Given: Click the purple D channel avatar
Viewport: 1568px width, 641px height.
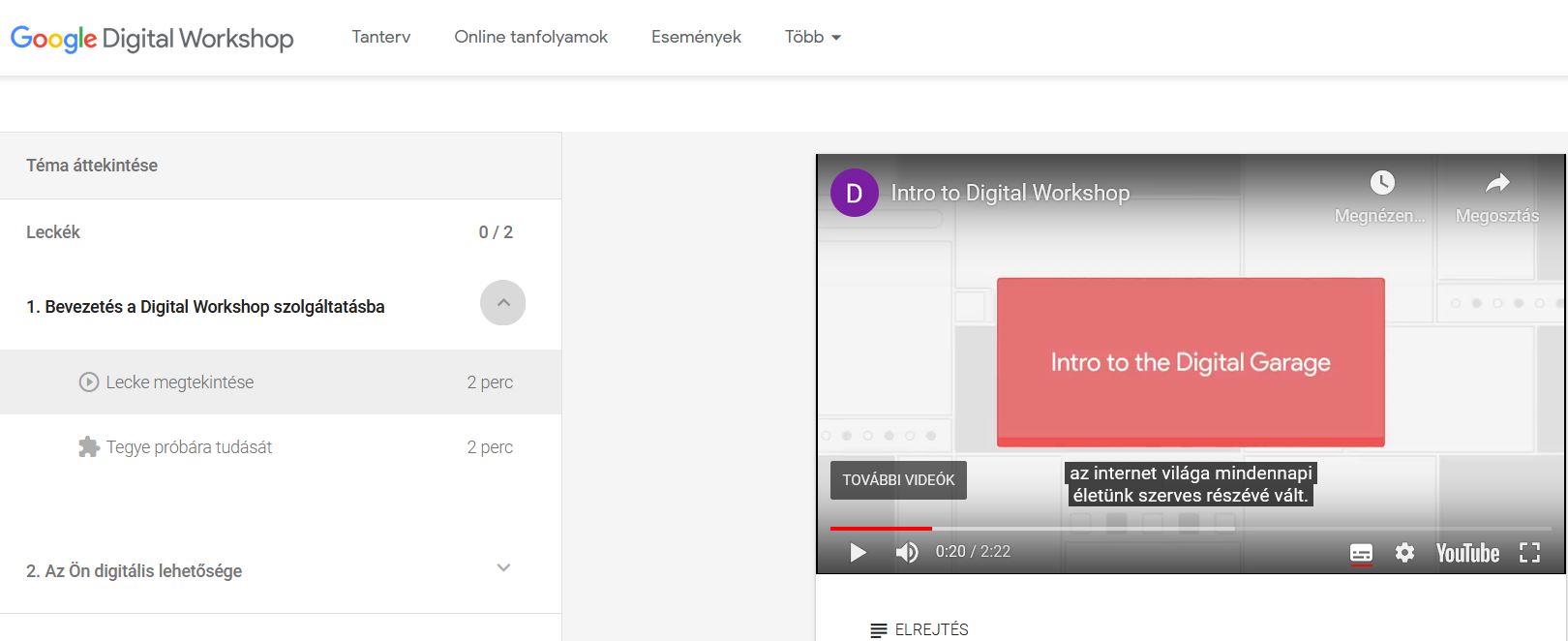Looking at the screenshot, I should point(855,193).
